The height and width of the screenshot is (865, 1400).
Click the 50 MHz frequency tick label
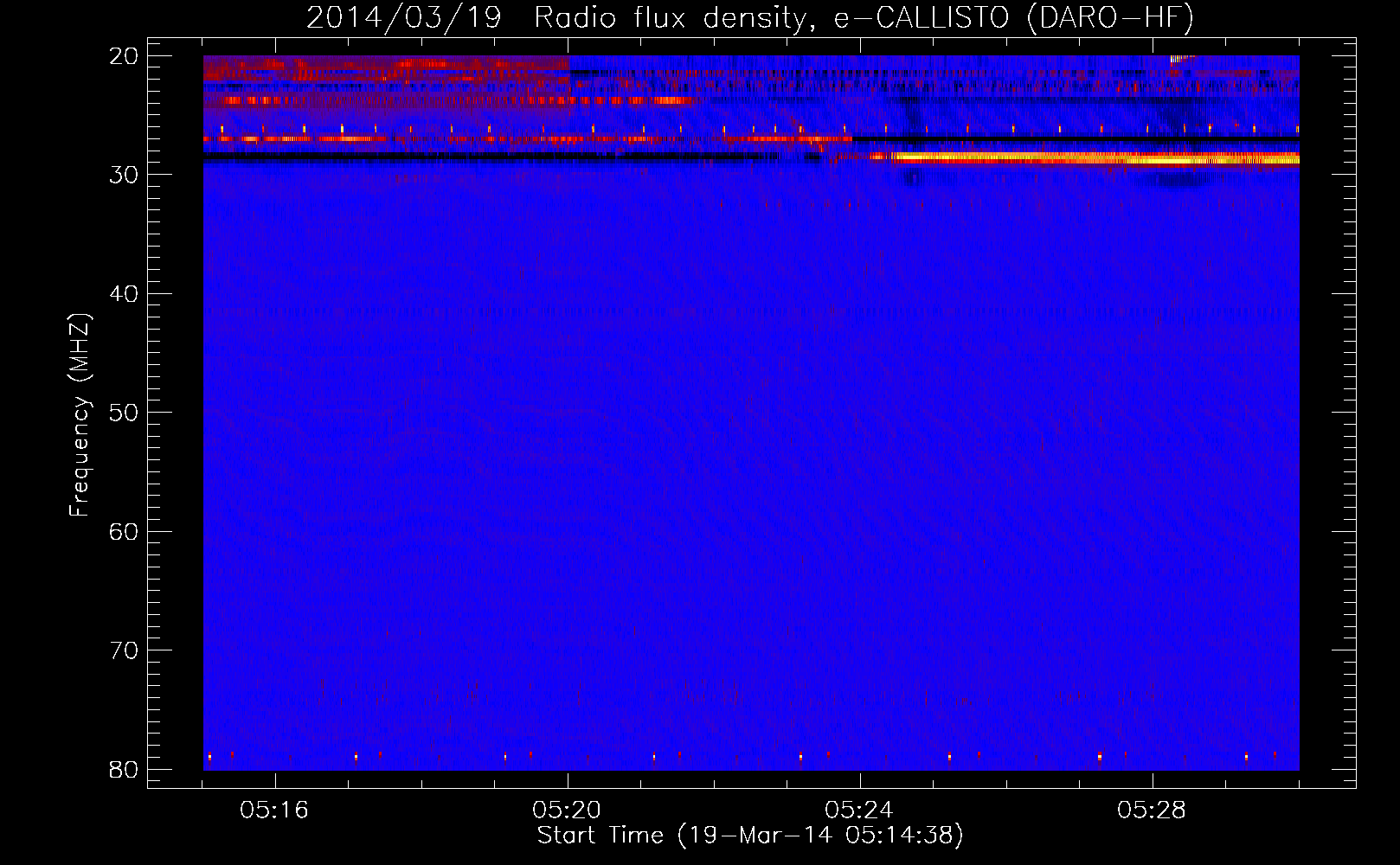click(x=124, y=413)
